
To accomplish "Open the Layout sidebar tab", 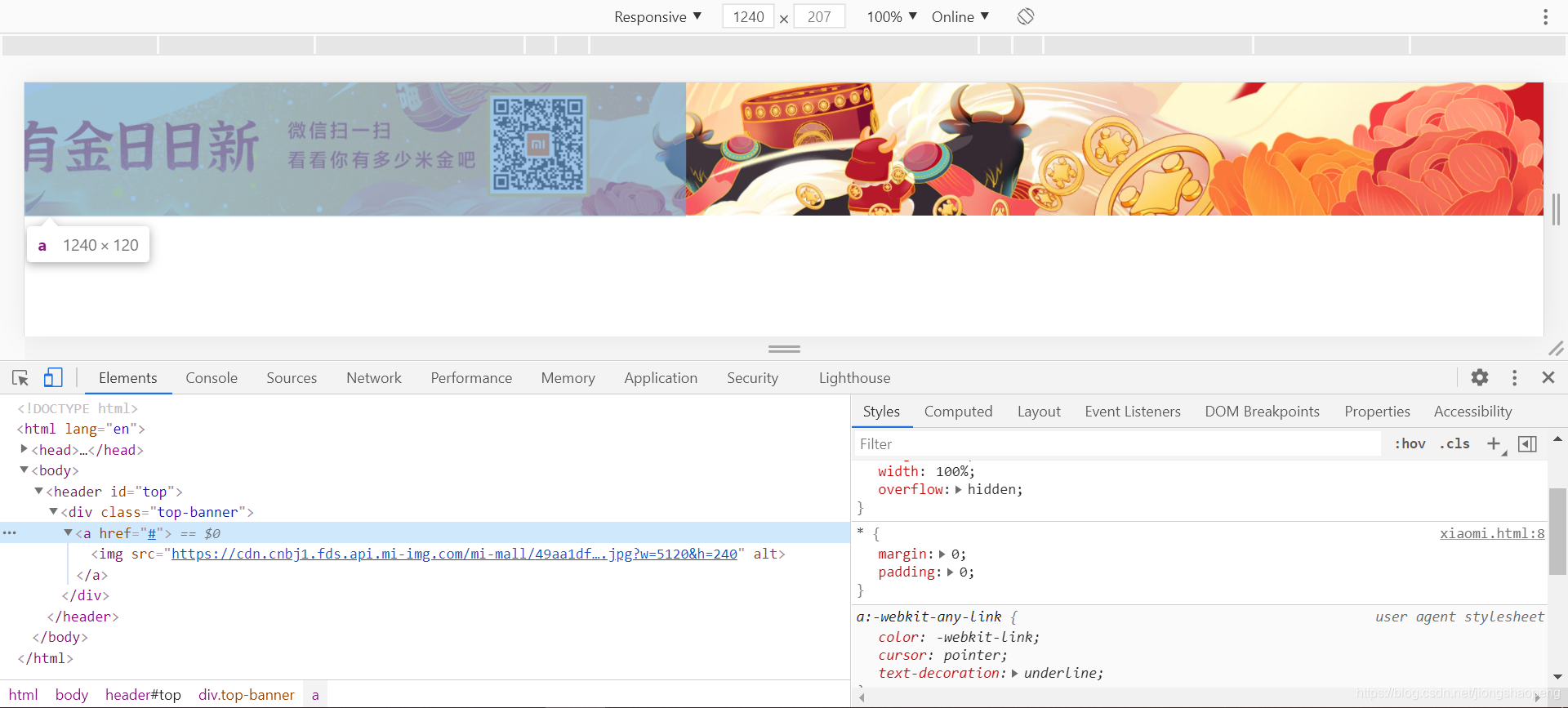I will [x=1039, y=412].
